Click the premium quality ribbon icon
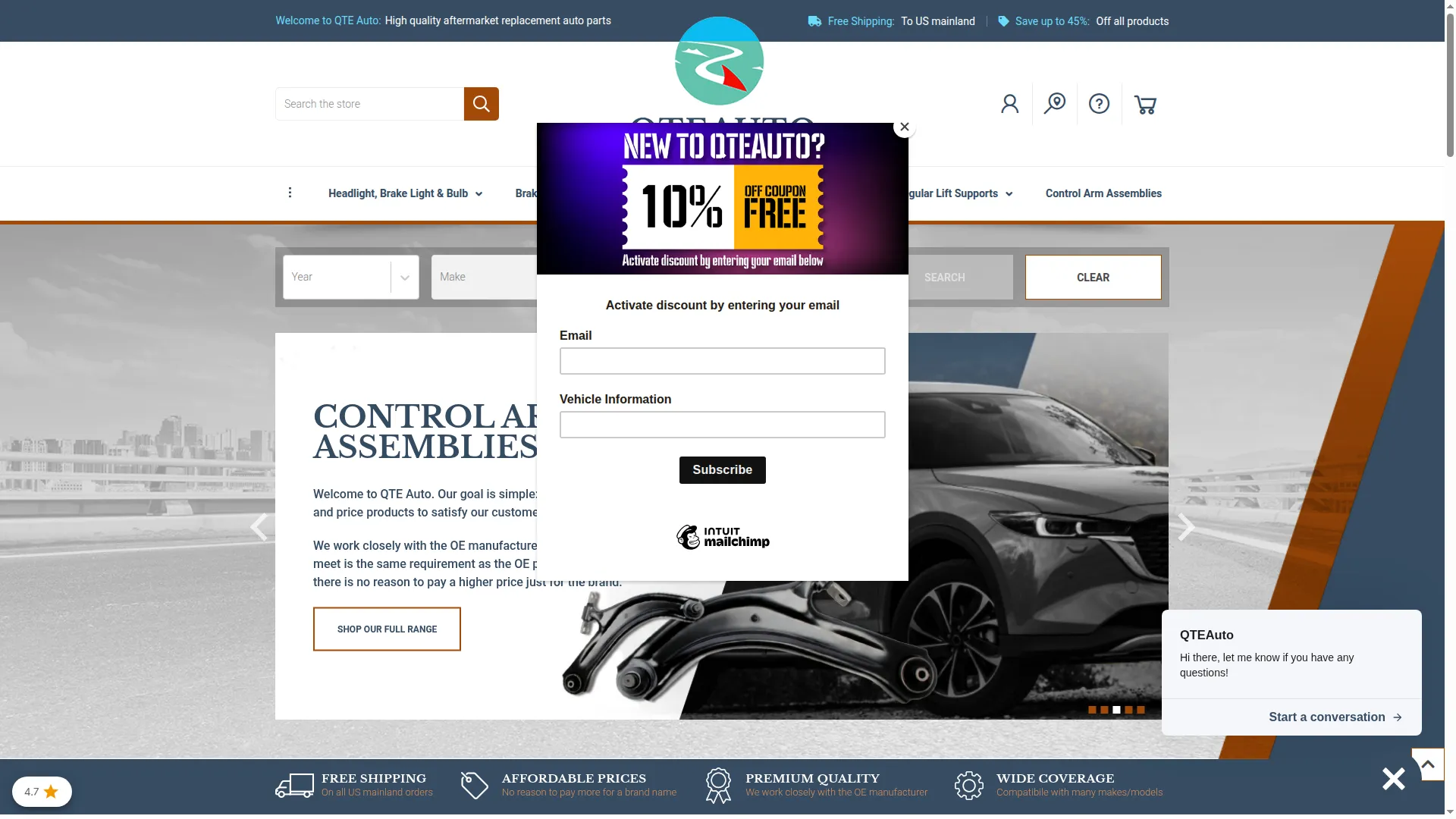The height and width of the screenshot is (819, 1456). pos(718,786)
